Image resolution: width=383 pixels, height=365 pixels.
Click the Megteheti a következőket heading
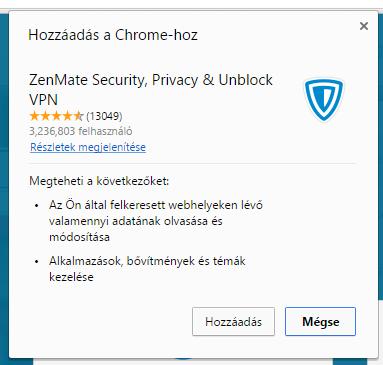pyautogui.click(x=99, y=181)
